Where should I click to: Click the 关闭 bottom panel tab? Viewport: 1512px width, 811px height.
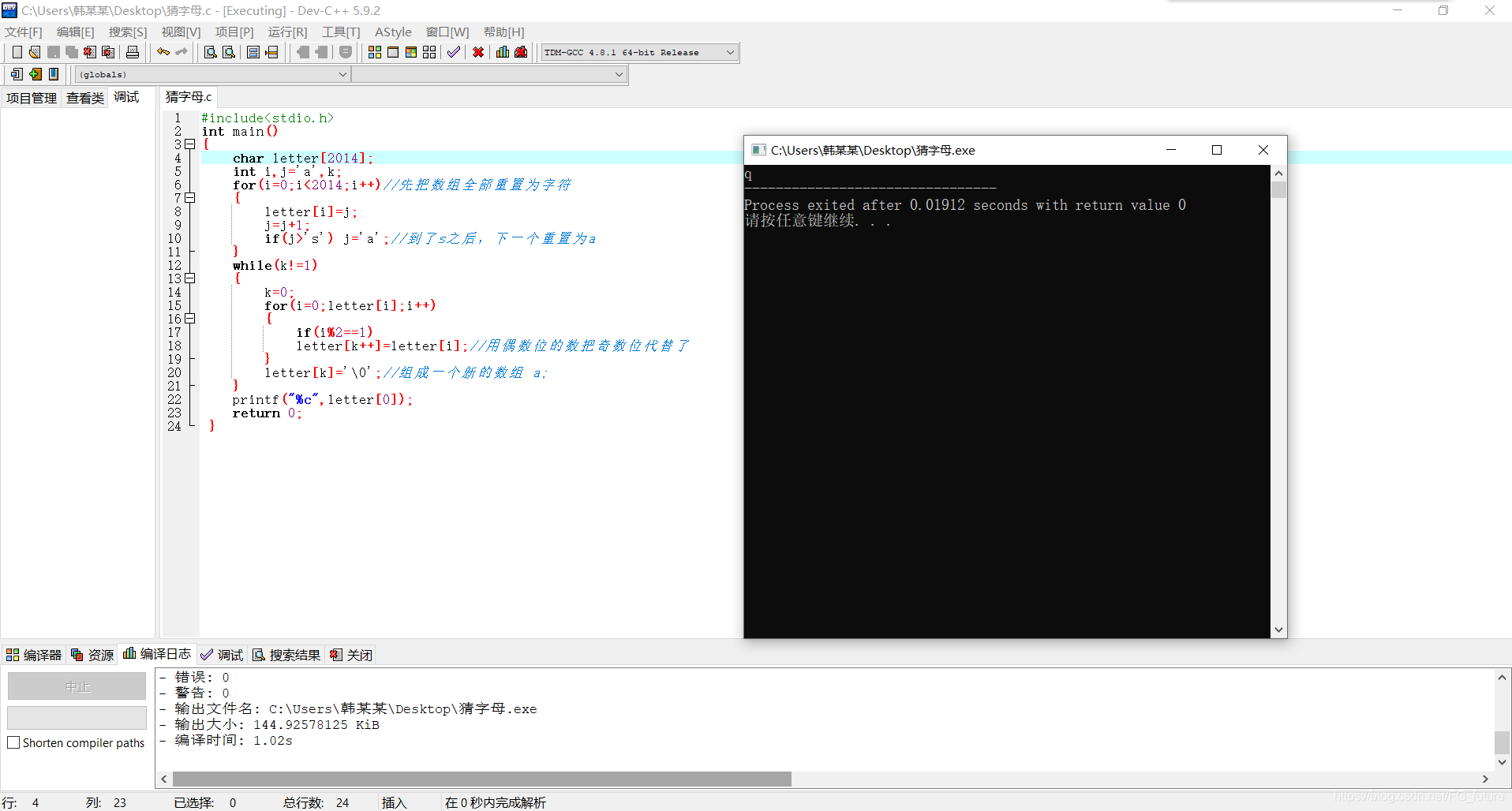coord(351,655)
